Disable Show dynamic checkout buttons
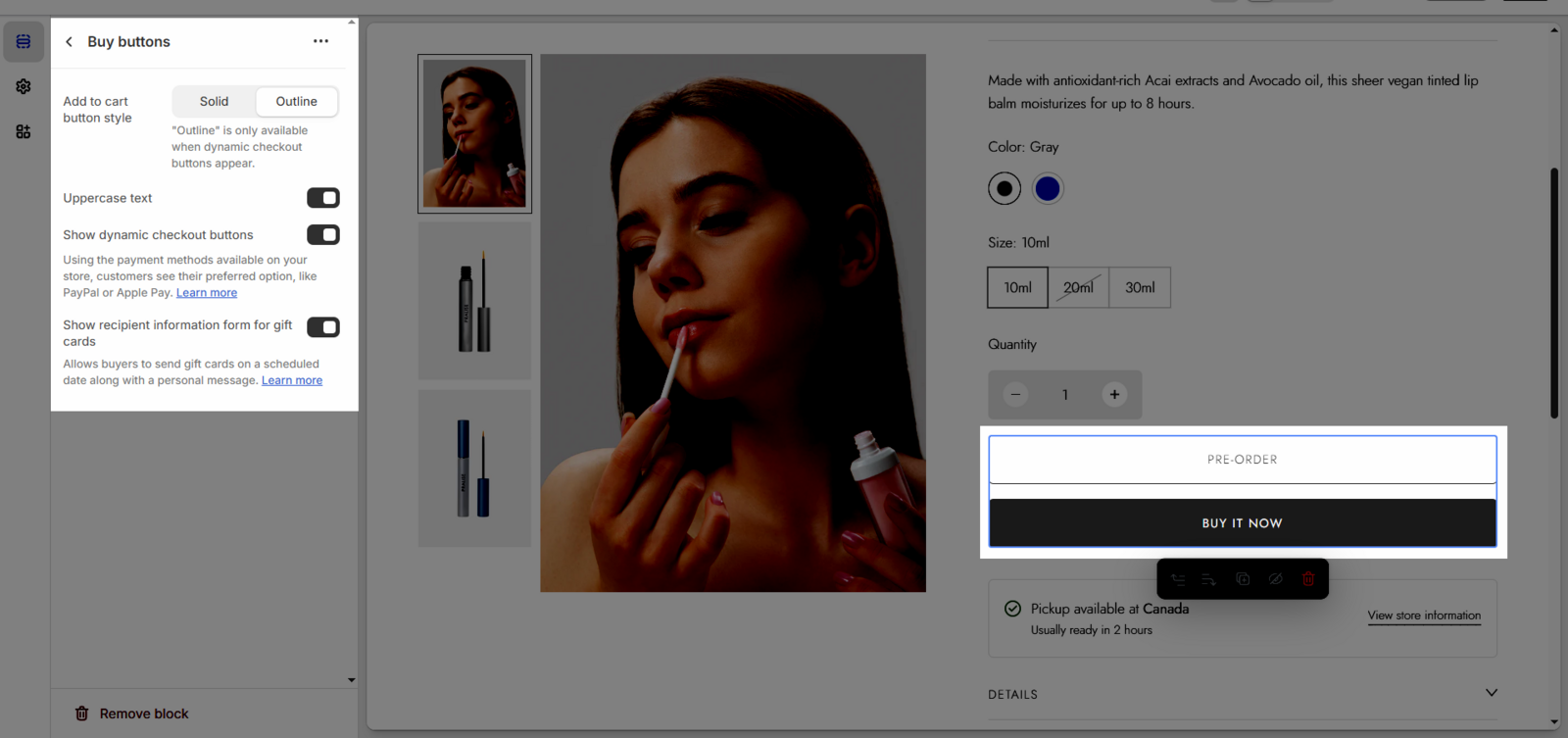This screenshot has width=1568, height=738. [322, 235]
